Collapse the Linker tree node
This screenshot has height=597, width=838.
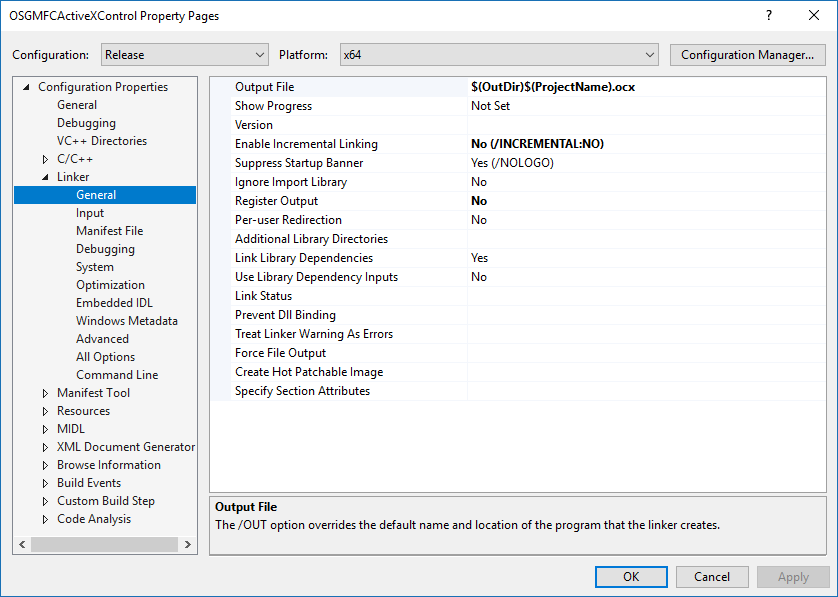click(45, 177)
